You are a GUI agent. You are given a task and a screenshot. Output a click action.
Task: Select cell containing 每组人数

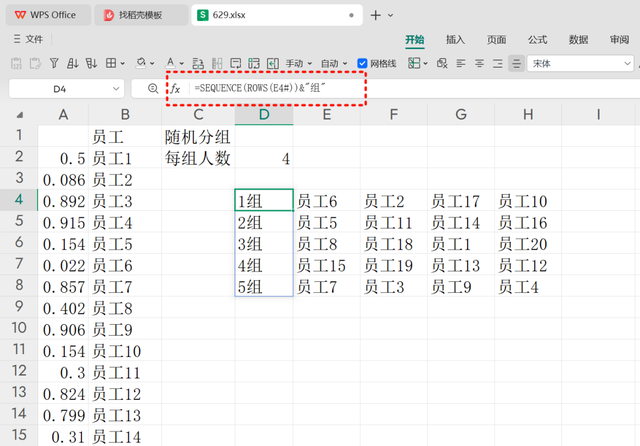(198, 158)
